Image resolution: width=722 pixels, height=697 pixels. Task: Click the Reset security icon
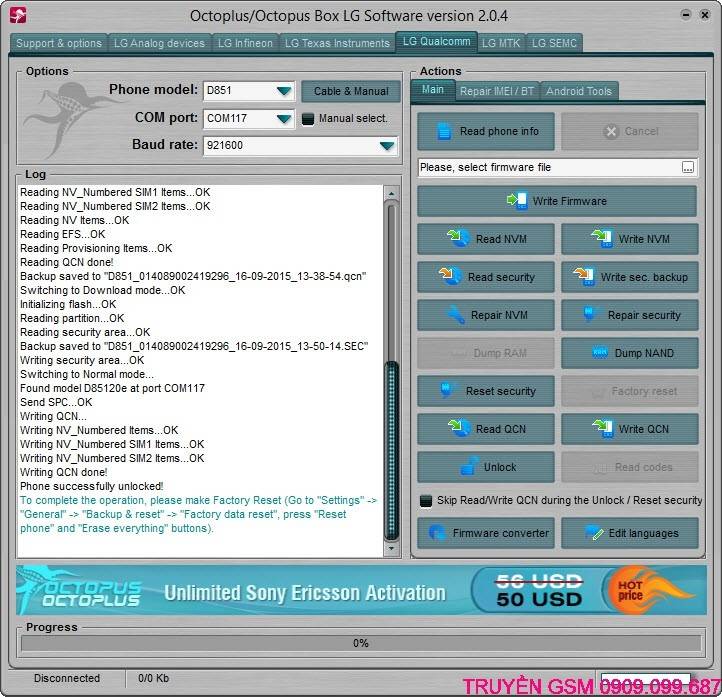(x=446, y=389)
